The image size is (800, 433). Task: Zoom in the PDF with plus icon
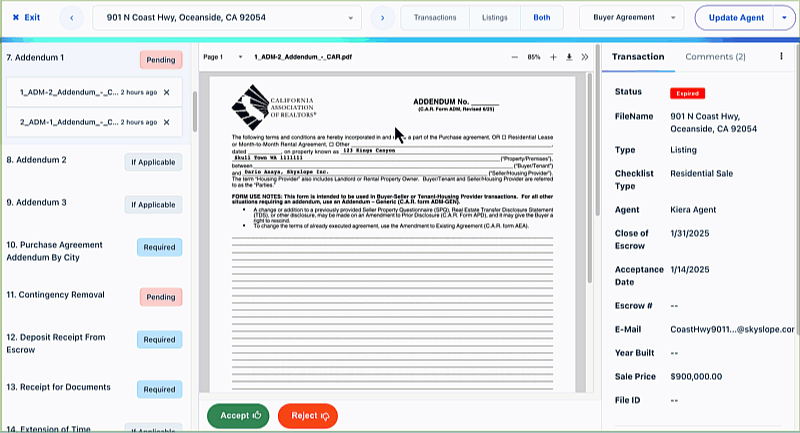coord(553,57)
